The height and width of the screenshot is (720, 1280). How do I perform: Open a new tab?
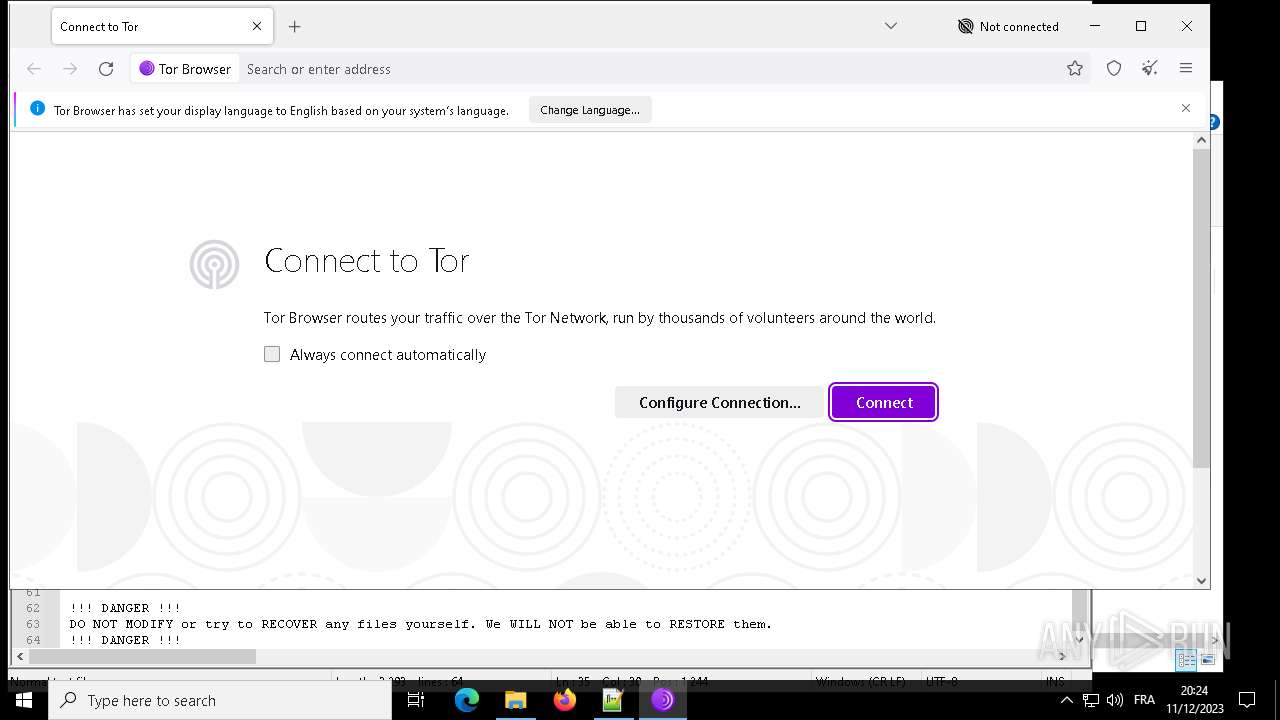pyautogui.click(x=294, y=27)
